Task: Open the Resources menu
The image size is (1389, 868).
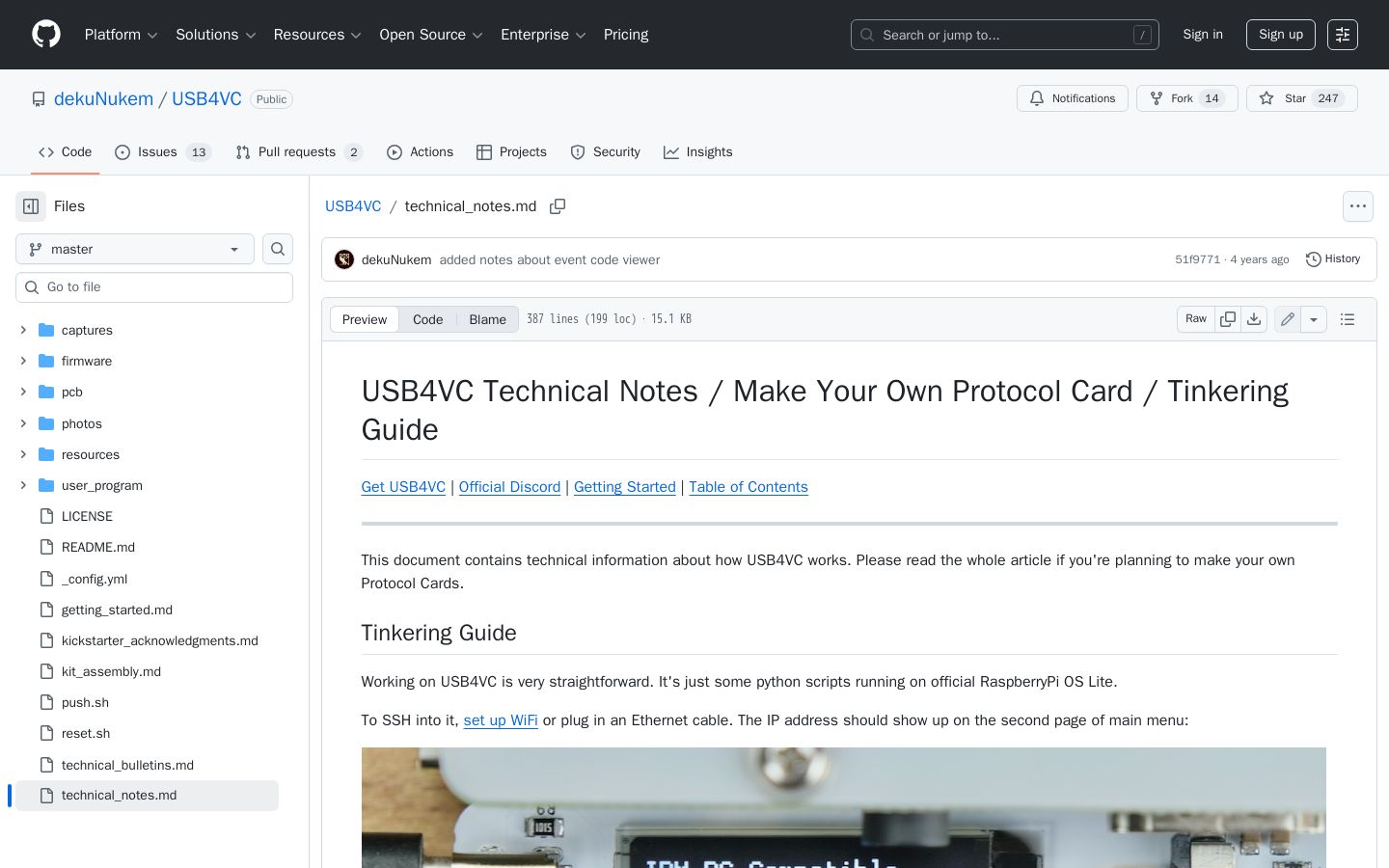Action: point(317,35)
